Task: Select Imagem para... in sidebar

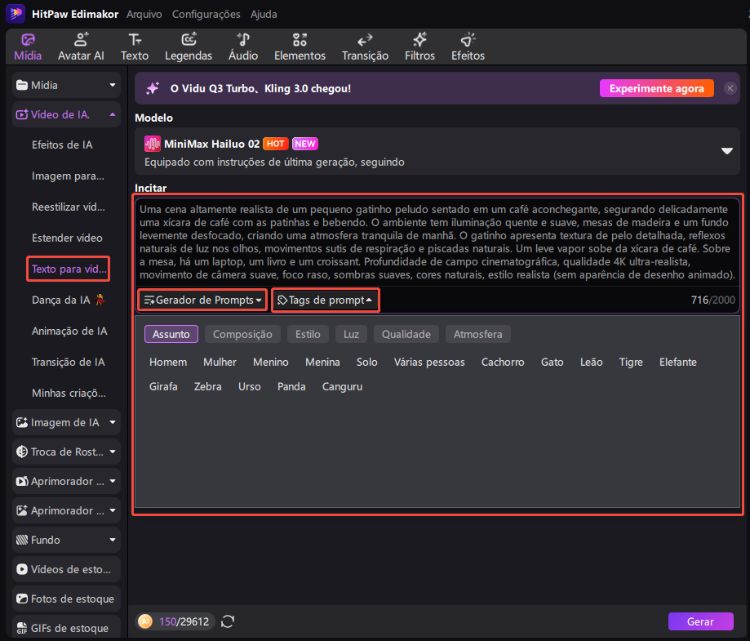Action: tap(68, 176)
